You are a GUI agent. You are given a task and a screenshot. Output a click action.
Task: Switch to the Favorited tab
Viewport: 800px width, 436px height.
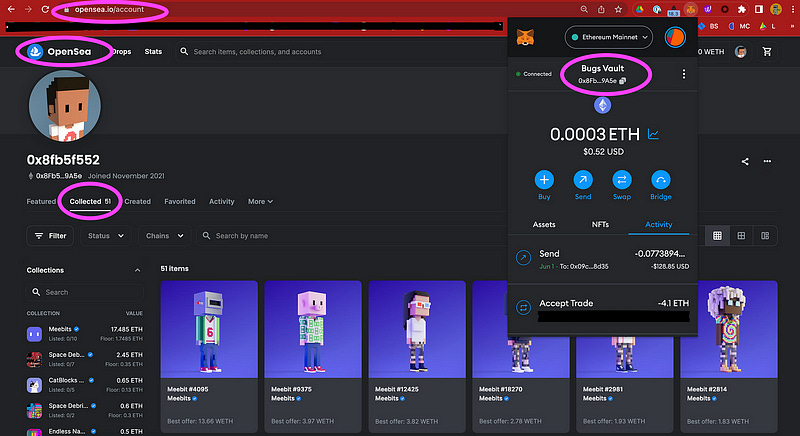[x=180, y=201]
